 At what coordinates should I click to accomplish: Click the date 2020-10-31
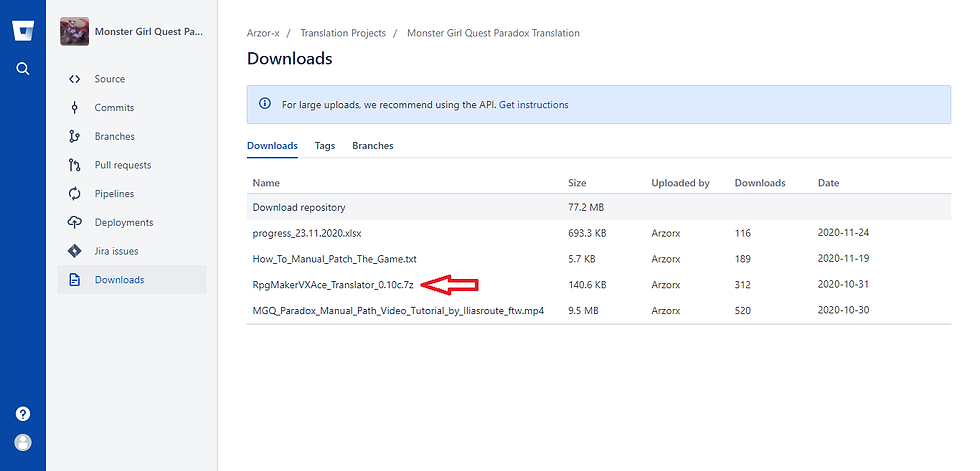[843, 284]
